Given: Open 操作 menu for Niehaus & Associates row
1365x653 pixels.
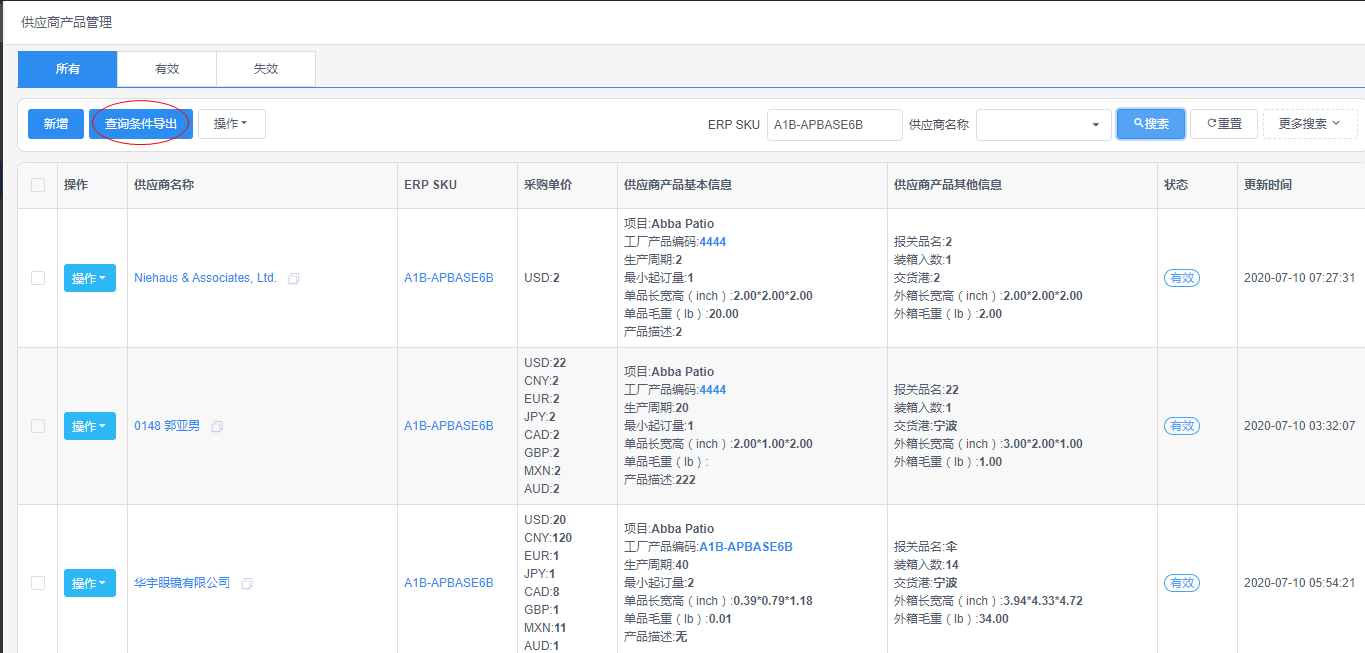Looking at the screenshot, I should (x=90, y=278).
